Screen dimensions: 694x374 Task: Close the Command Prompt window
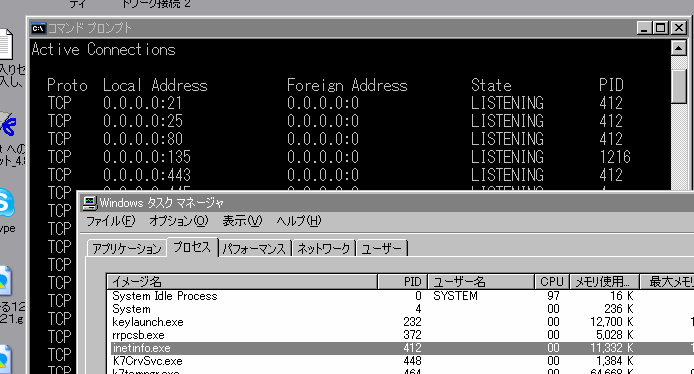[x=679, y=28]
